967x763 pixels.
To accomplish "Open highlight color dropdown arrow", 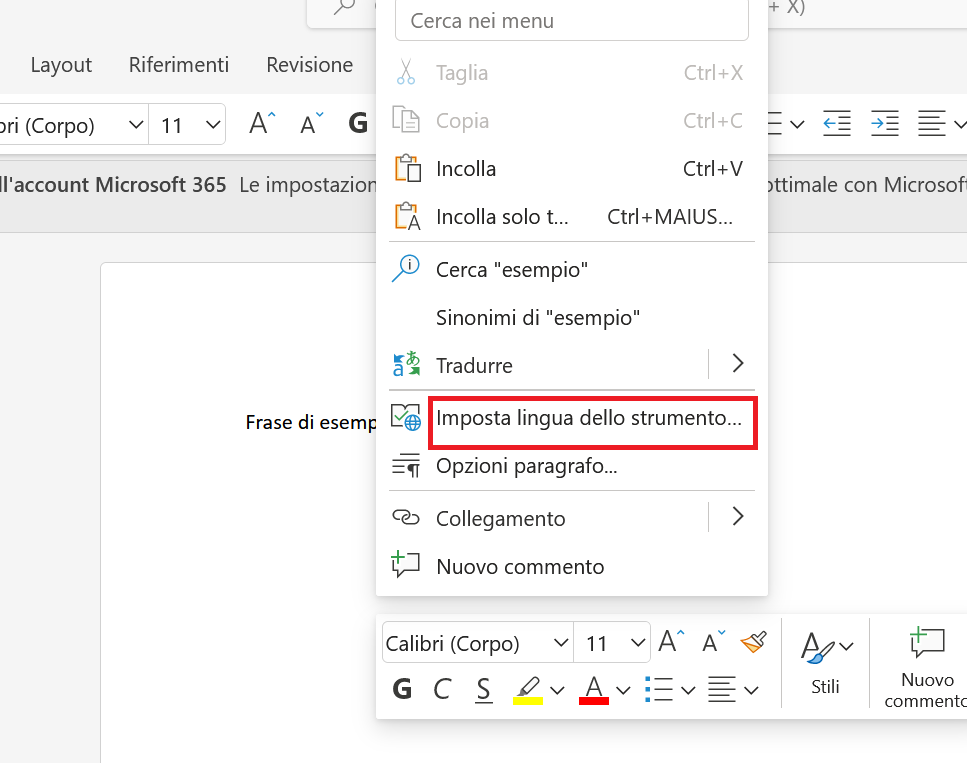I will [558, 690].
